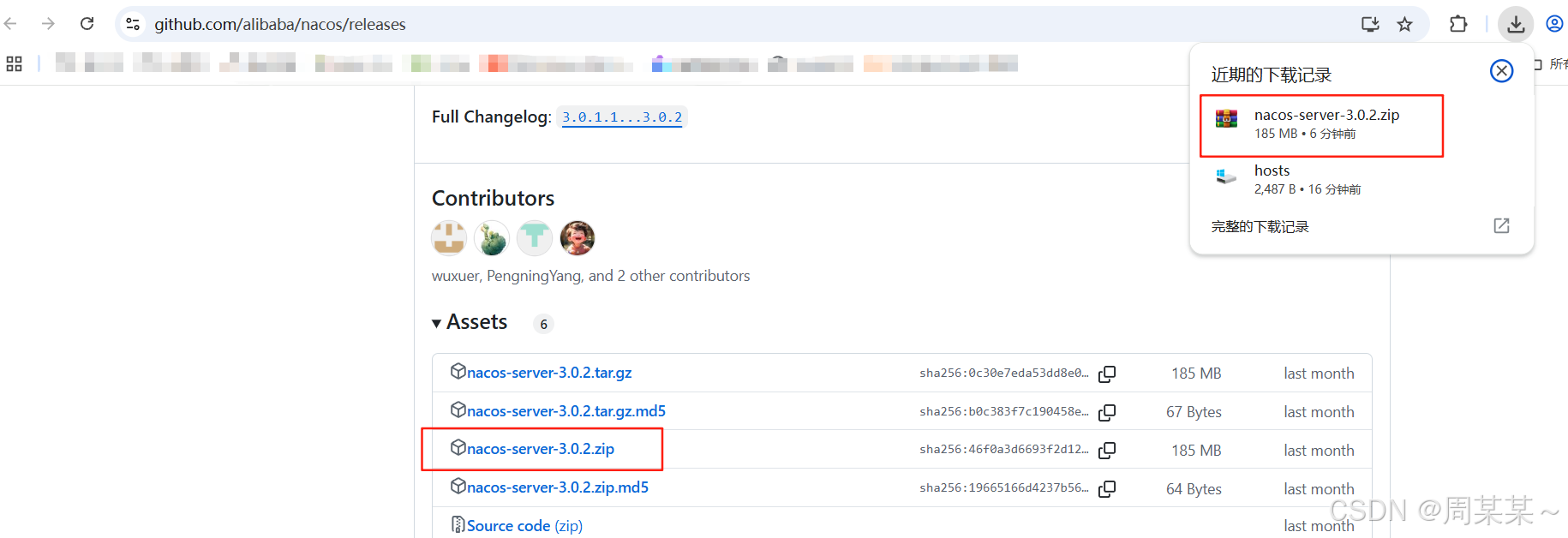The height and width of the screenshot is (538, 1568).
Task: Select sha256:b0c383f7c190458e hash text
Action: (x=1004, y=411)
